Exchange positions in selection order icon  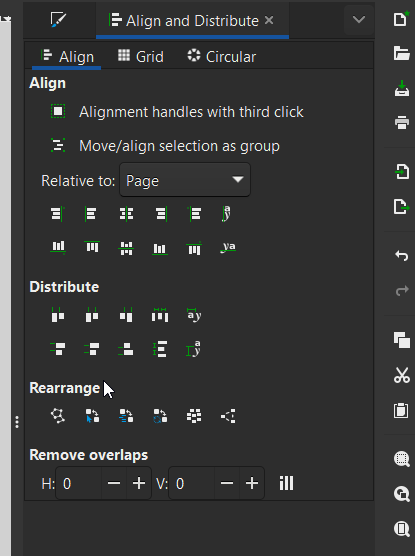(x=92, y=416)
